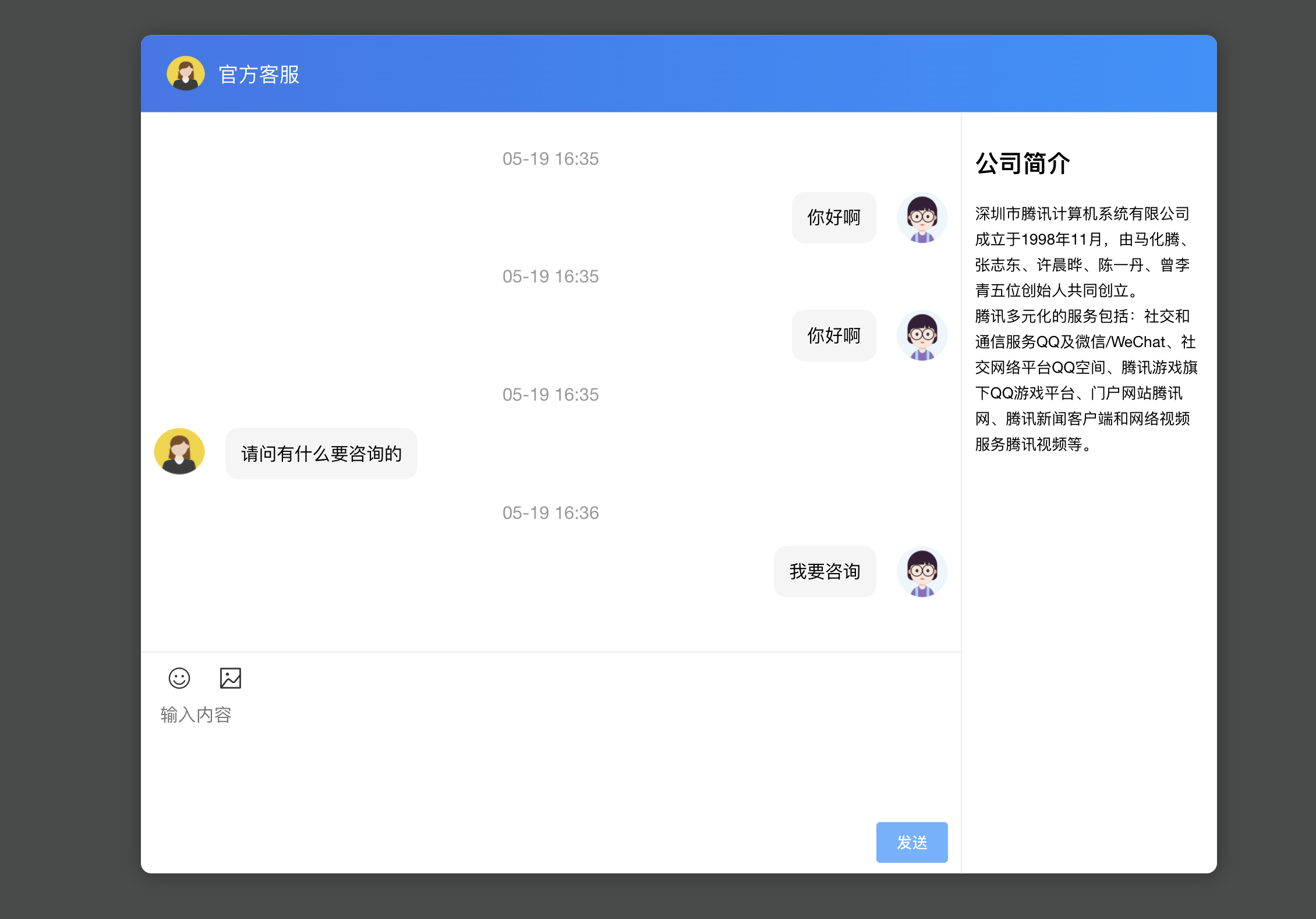Viewport: 1316px width, 919px height.
Task: Click user avatar beside second 你好啊 message
Action: (922, 336)
